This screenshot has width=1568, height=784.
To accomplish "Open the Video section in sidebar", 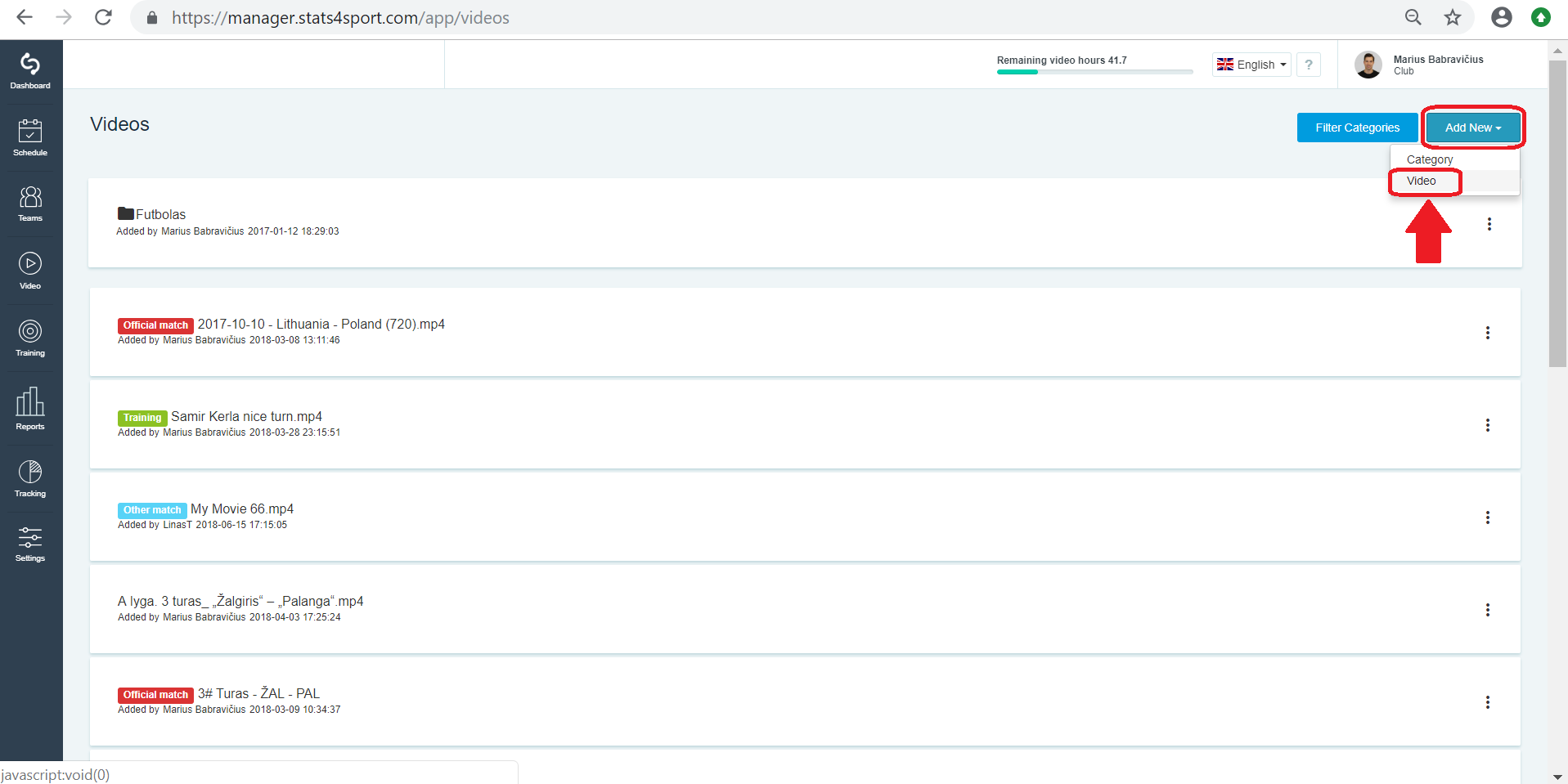I will coord(30,271).
